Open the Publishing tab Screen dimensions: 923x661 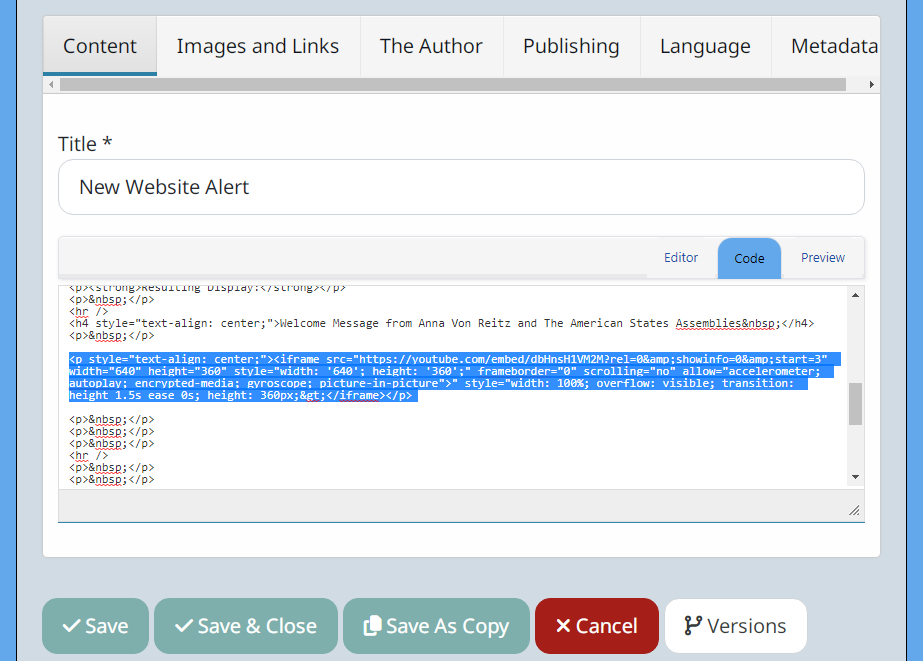pyautogui.click(x=571, y=46)
